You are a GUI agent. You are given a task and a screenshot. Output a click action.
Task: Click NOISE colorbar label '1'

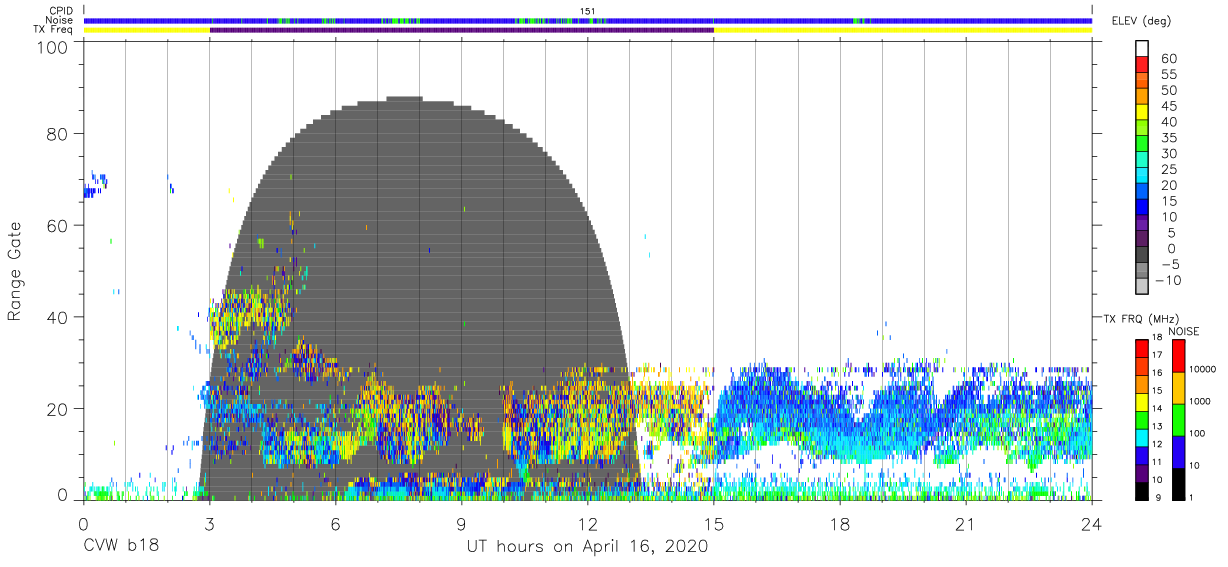1193,497
